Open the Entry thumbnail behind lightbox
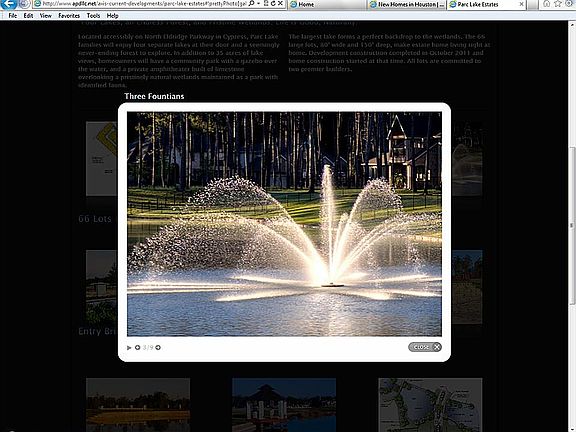Image resolution: width=576 pixels, height=432 pixels. pyautogui.click(x=101, y=287)
